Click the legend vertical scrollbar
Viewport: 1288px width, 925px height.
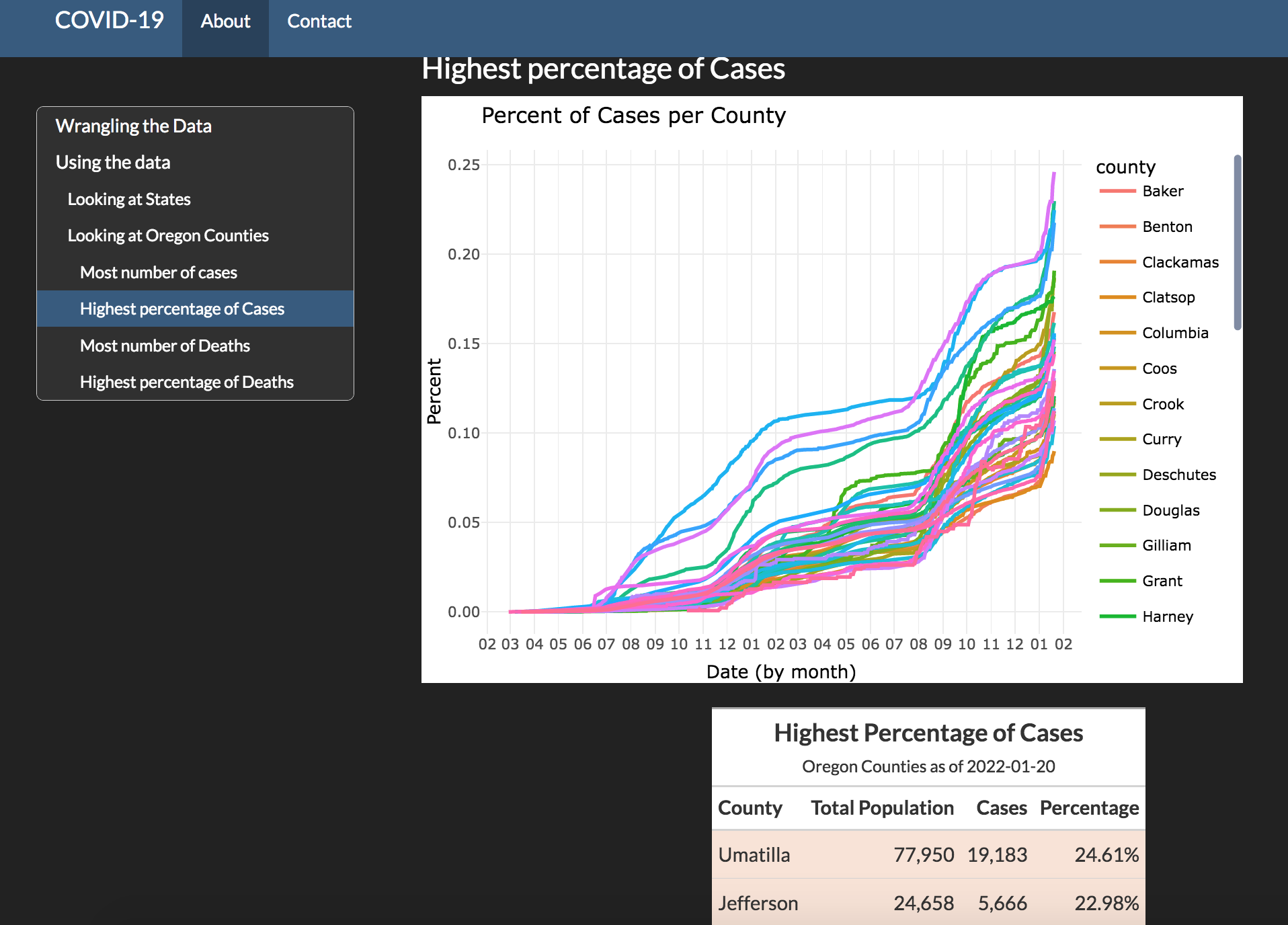point(1237,242)
